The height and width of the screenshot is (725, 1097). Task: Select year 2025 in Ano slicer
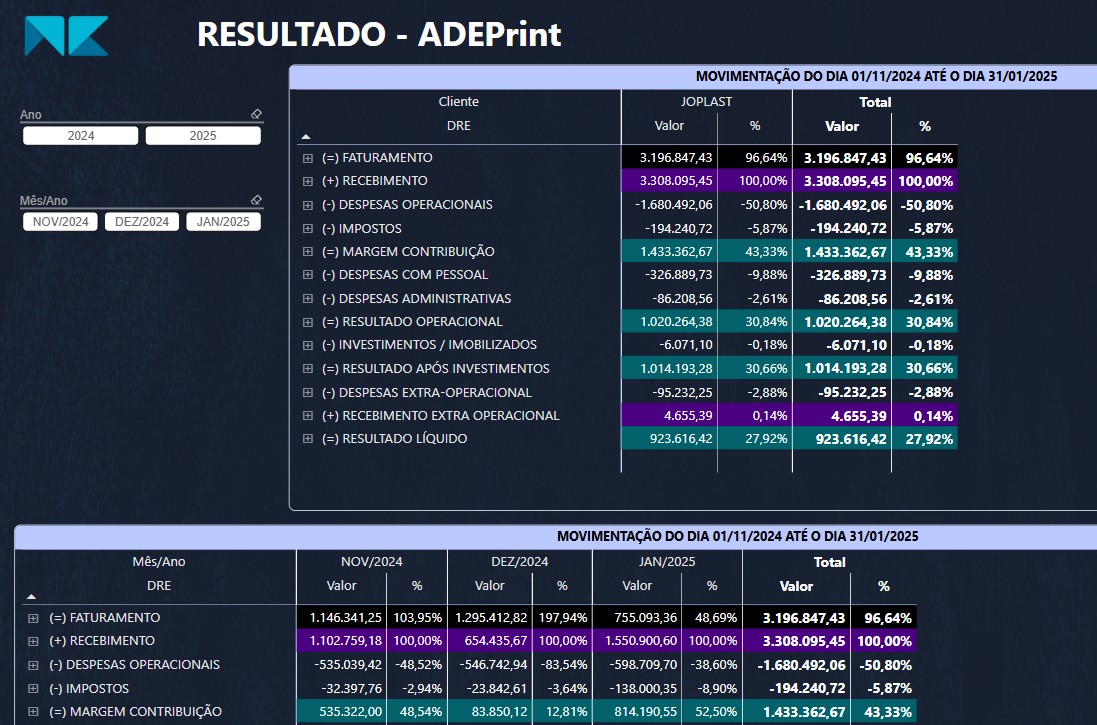203,136
